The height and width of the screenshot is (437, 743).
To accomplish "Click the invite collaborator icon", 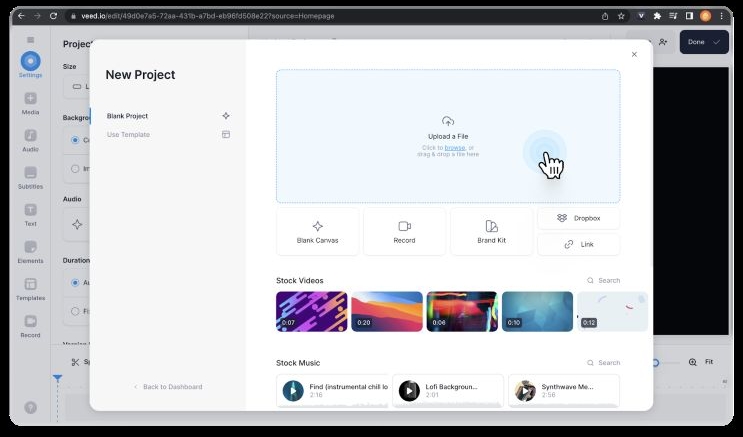I will click(x=663, y=42).
